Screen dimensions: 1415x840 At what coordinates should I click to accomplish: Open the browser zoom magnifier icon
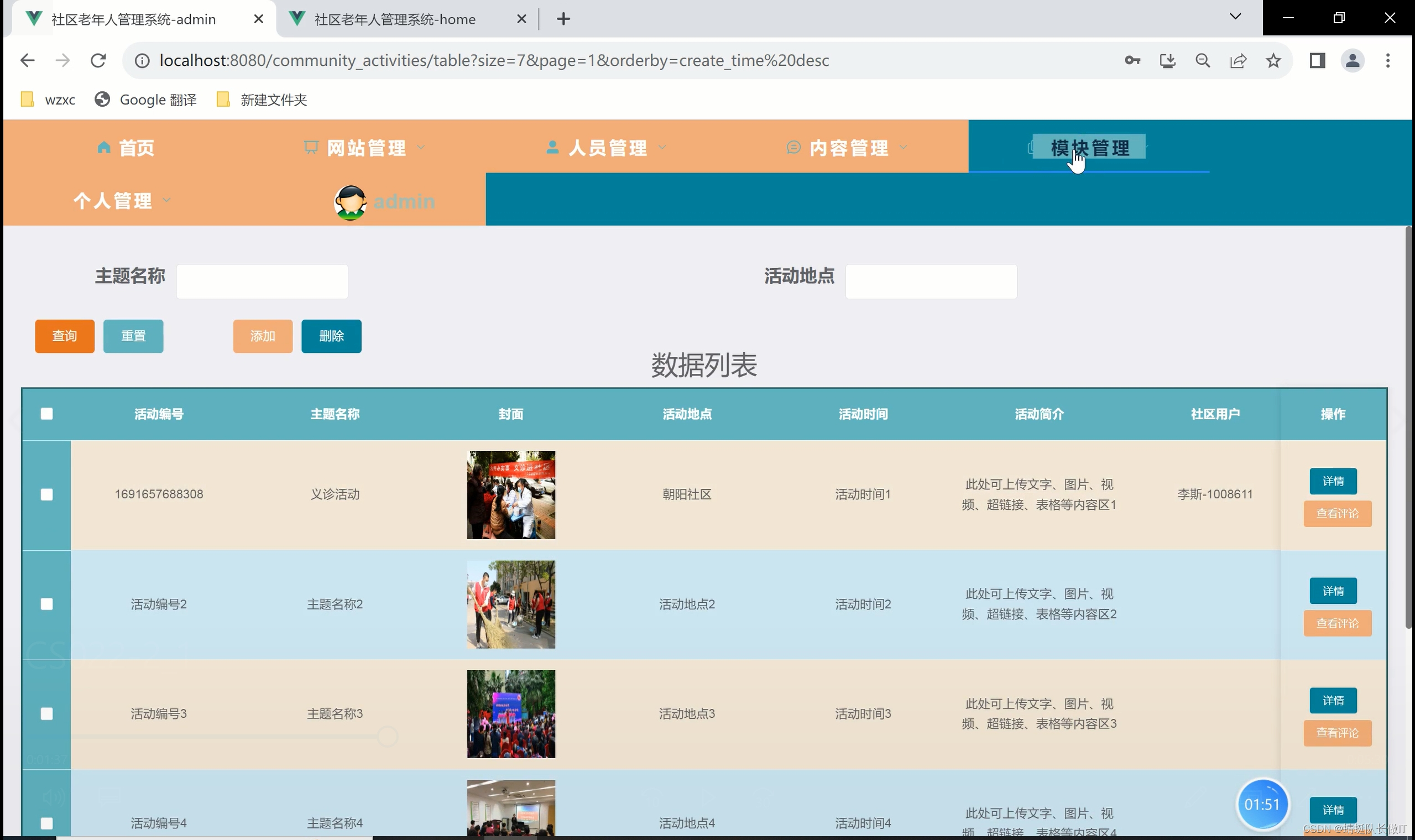point(1203,61)
